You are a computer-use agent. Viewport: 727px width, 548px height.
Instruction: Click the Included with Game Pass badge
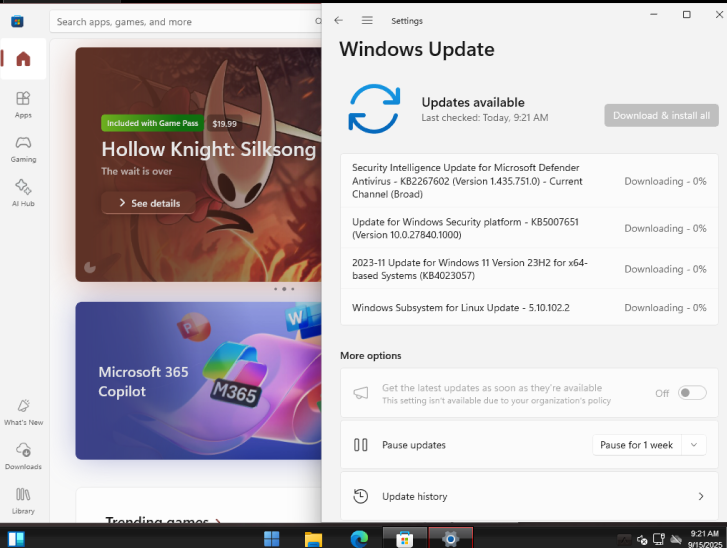152,123
